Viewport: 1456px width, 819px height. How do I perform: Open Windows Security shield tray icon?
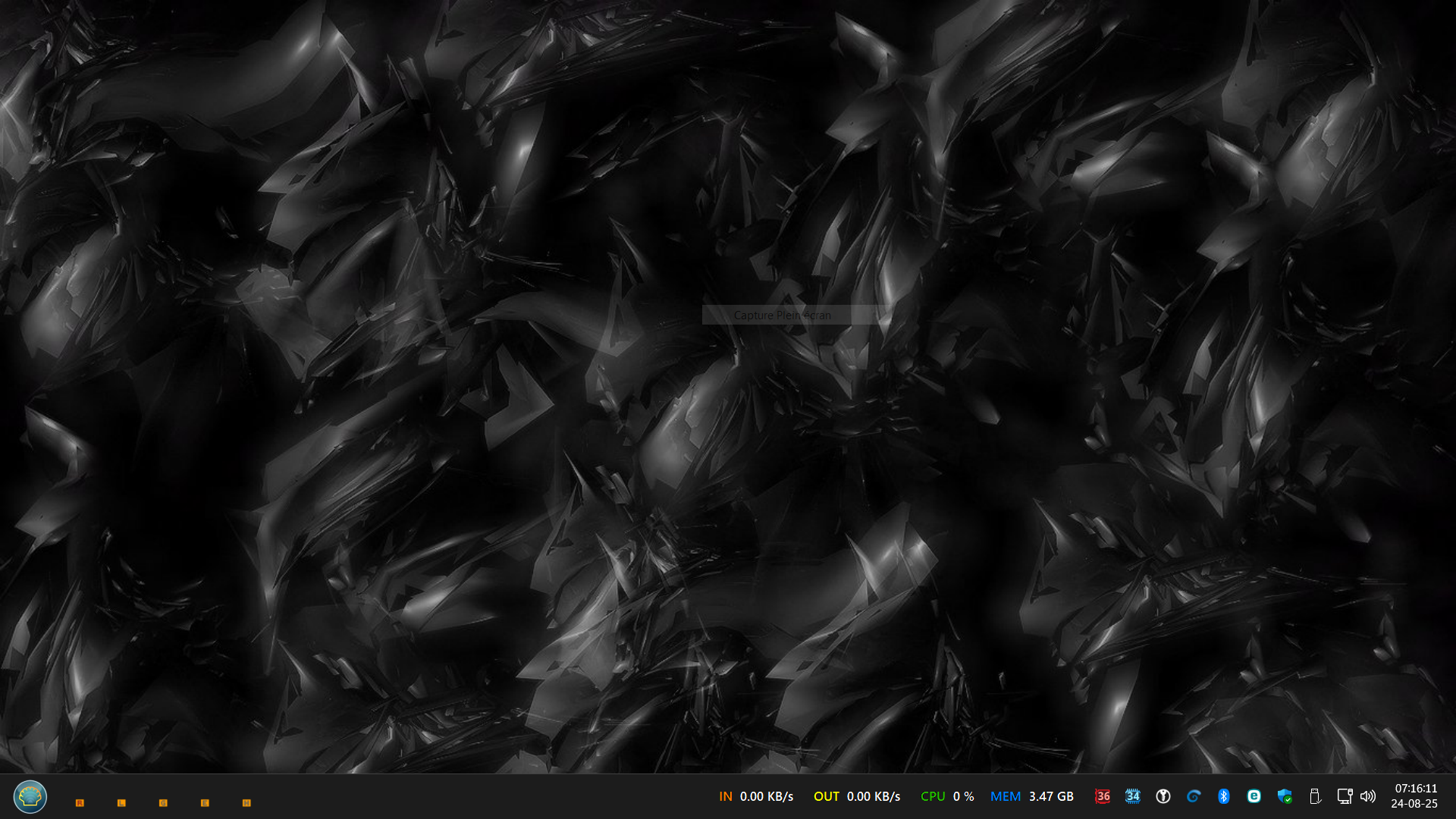pyautogui.click(x=1284, y=796)
